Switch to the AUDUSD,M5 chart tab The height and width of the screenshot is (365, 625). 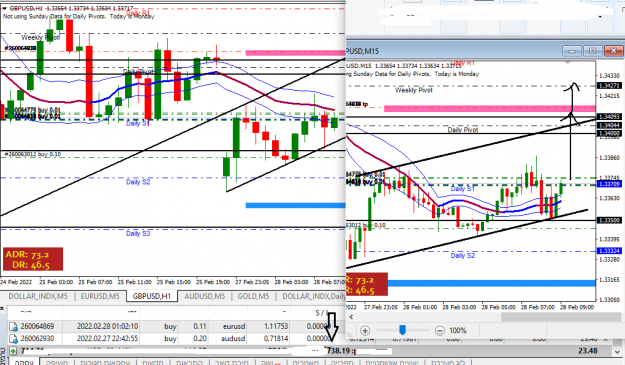point(204,296)
